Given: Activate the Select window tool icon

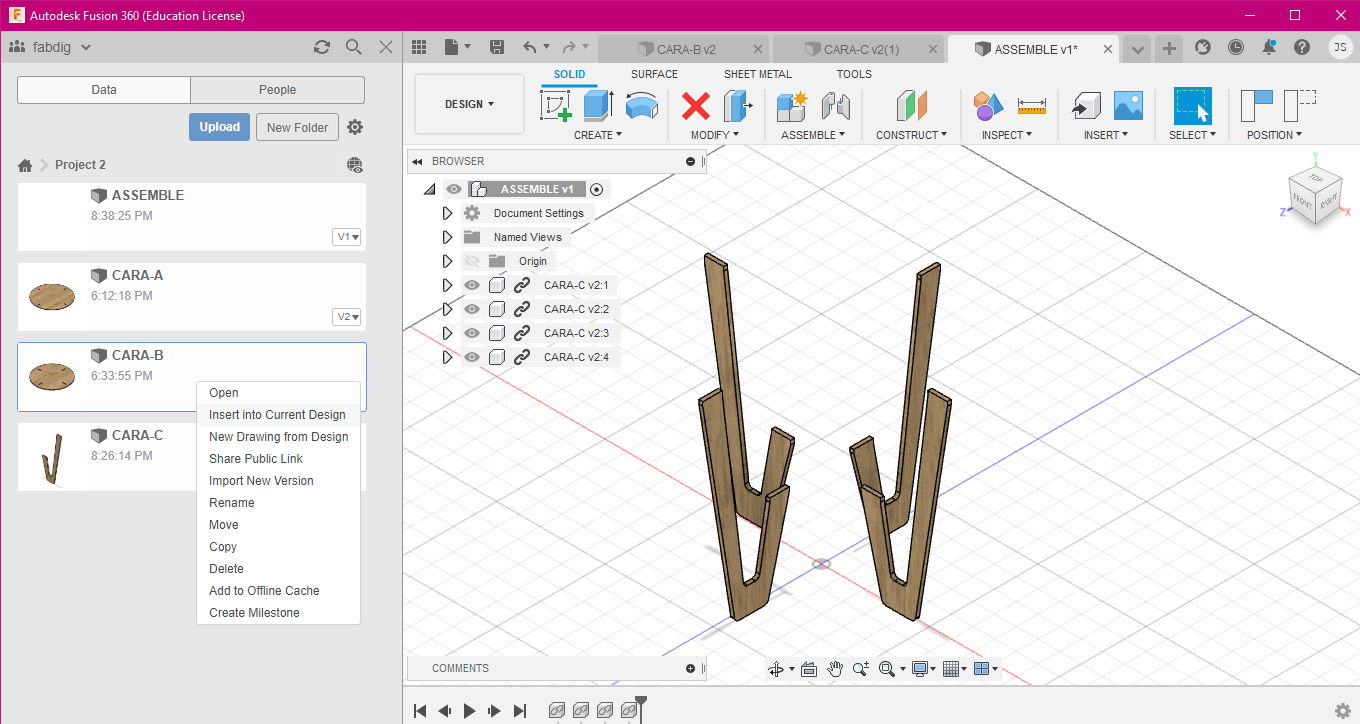Looking at the screenshot, I should (1192, 105).
